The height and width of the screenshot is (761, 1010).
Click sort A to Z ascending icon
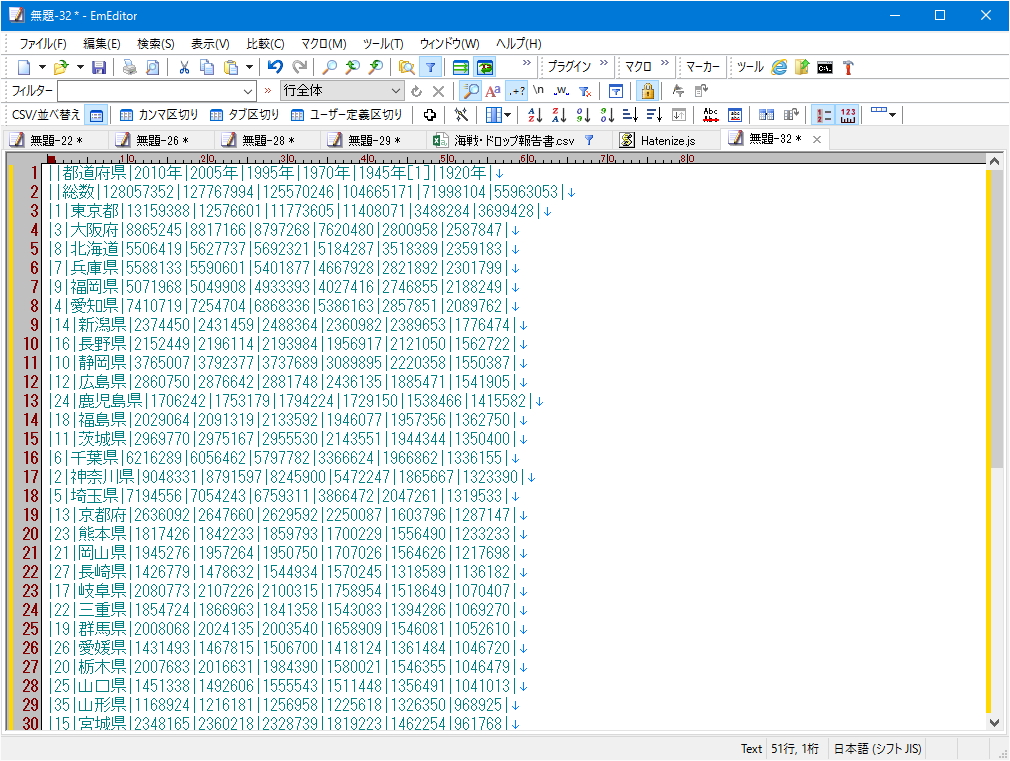[x=535, y=115]
